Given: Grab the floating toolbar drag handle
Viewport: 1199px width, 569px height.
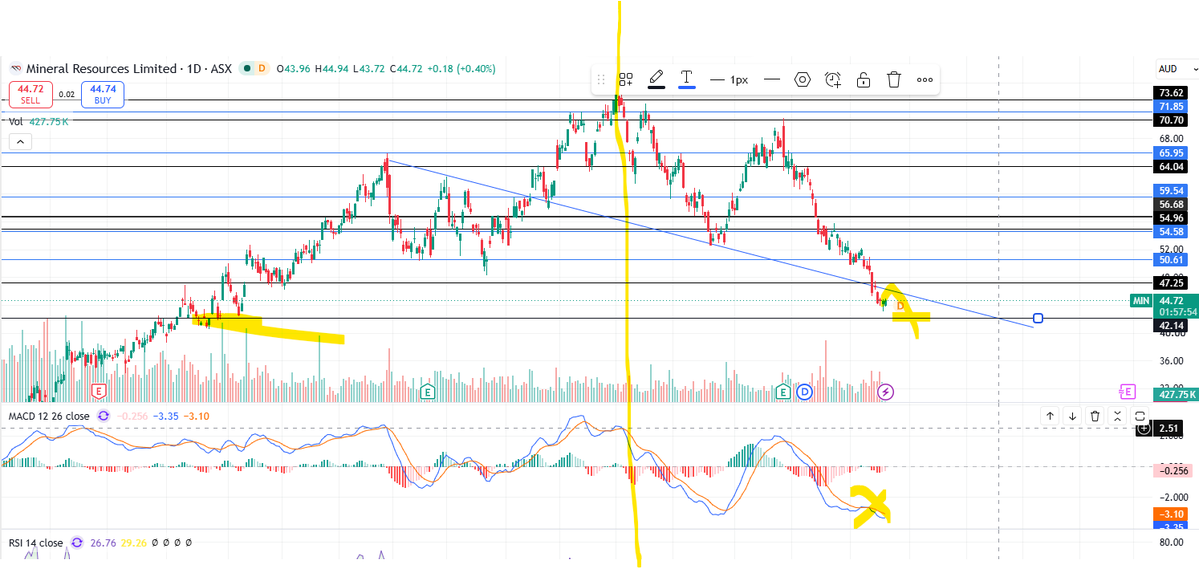Looking at the screenshot, I should 602,80.
